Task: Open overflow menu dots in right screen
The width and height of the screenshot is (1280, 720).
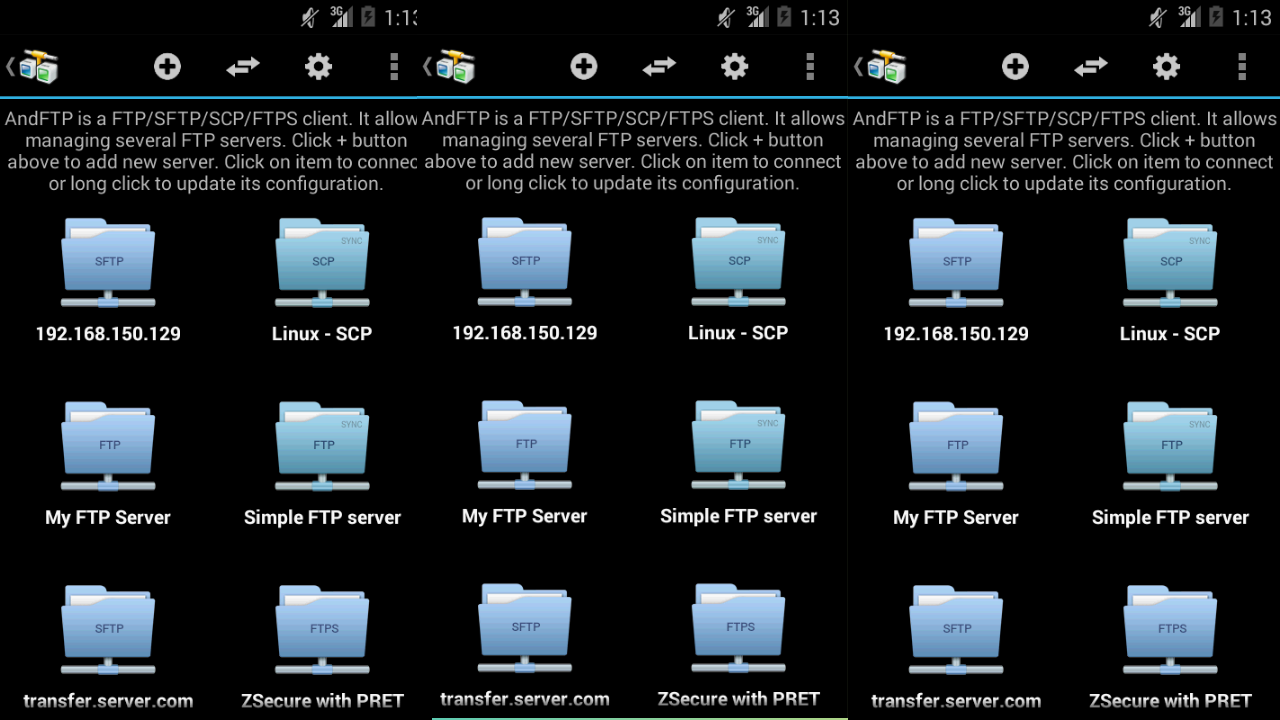Action: [1242, 67]
